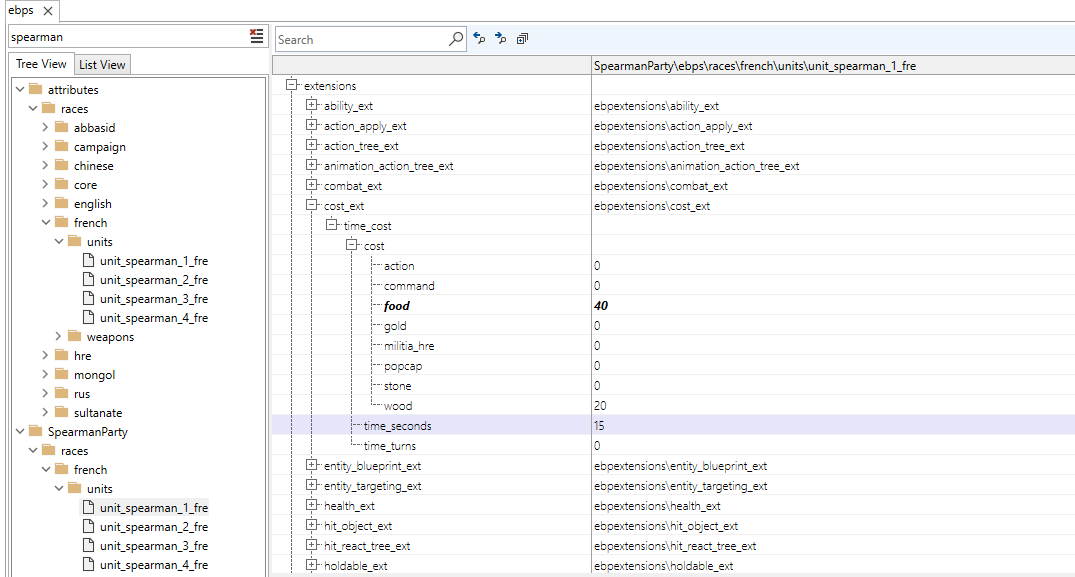Screen dimensions: 1075x577
Task: Click the Search input box
Action: pyautogui.click(x=361, y=39)
